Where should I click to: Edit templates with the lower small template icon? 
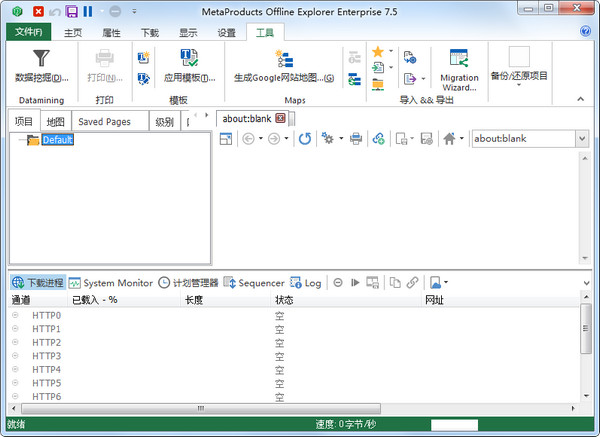pos(143,78)
